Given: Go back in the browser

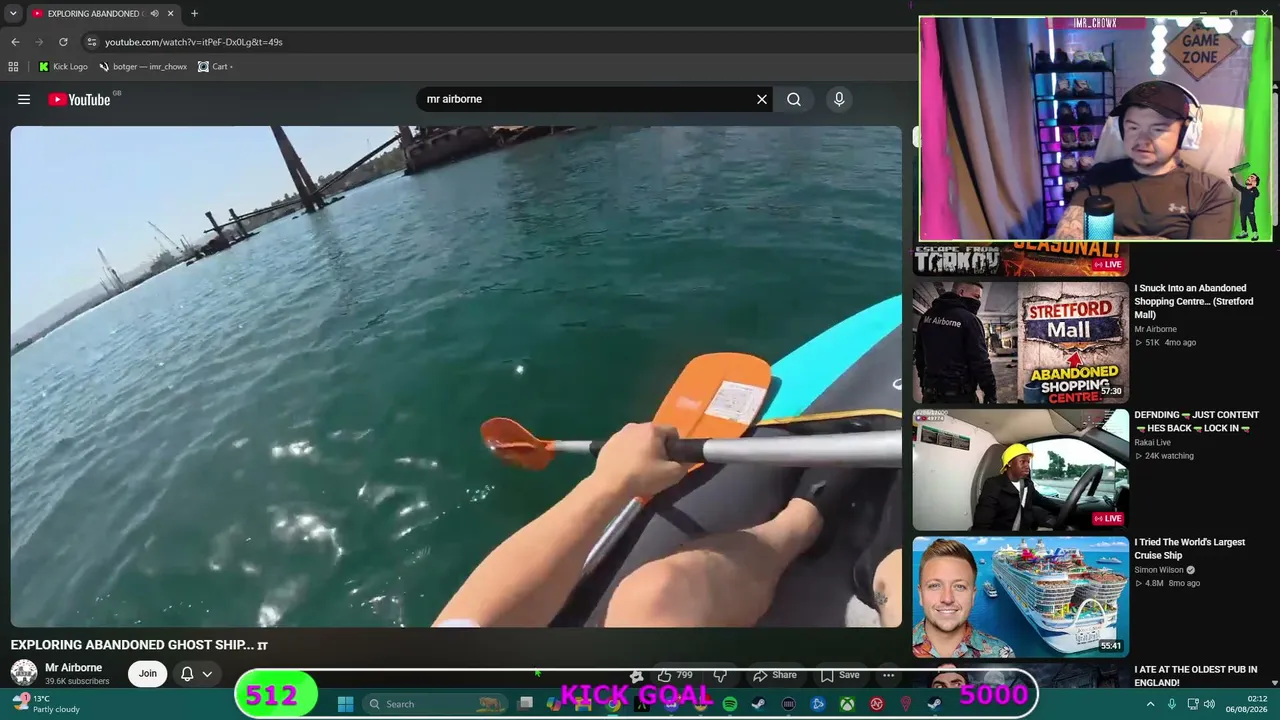Looking at the screenshot, I should 15,42.
